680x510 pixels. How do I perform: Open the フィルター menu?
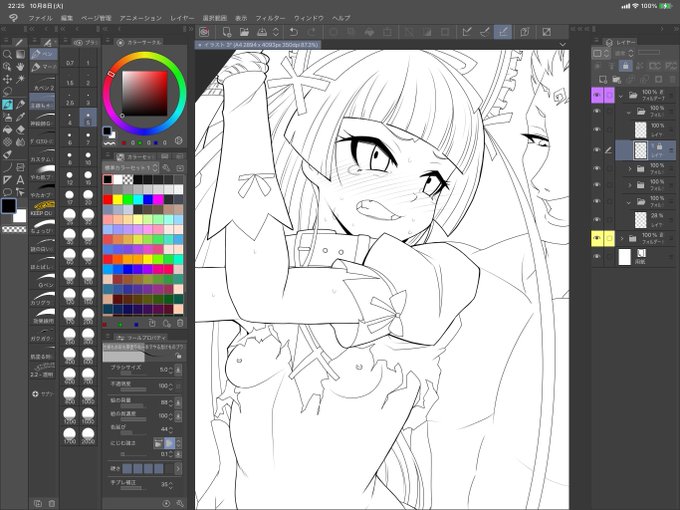coord(270,18)
